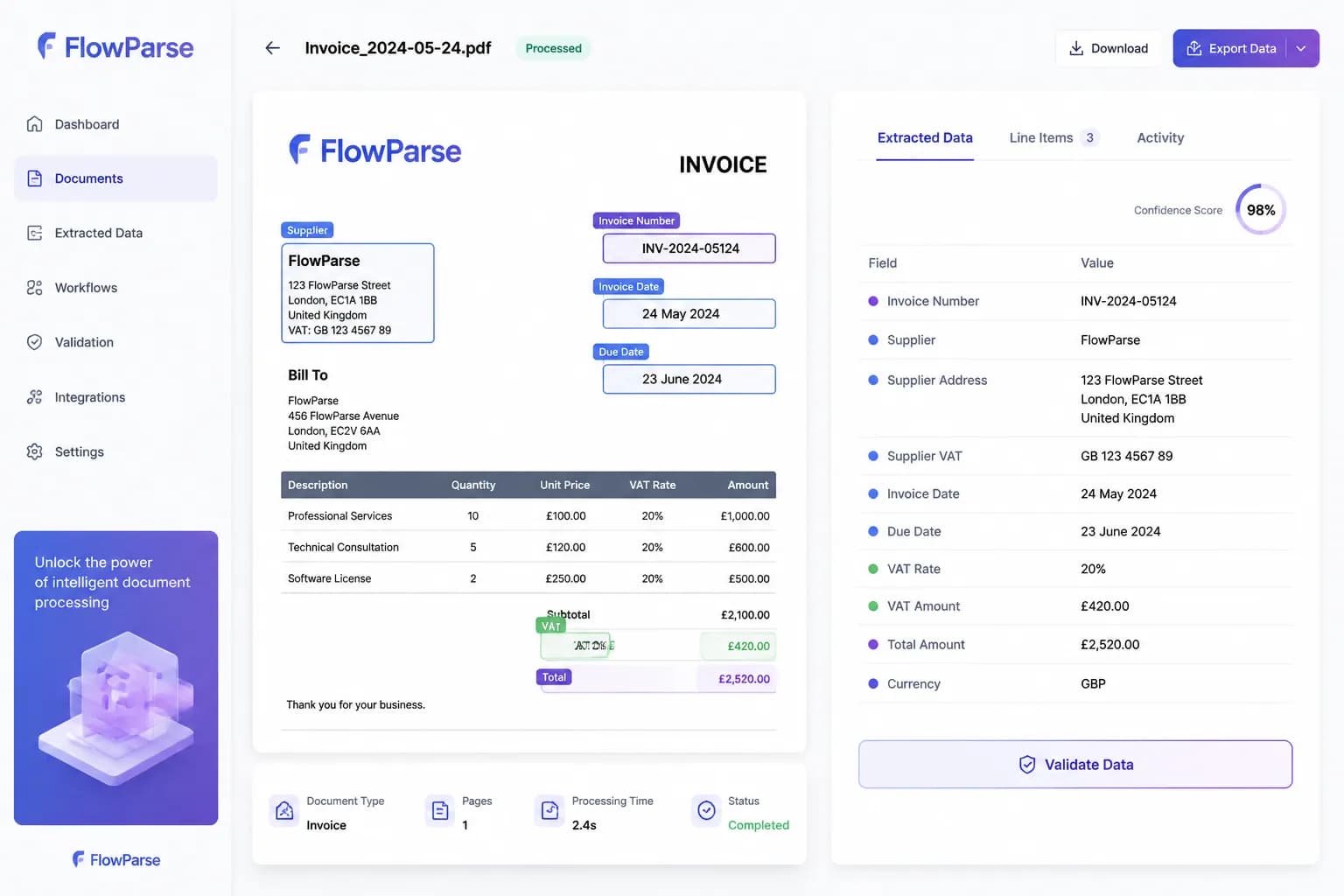Click the Supplier Address value in panel

(1141, 399)
